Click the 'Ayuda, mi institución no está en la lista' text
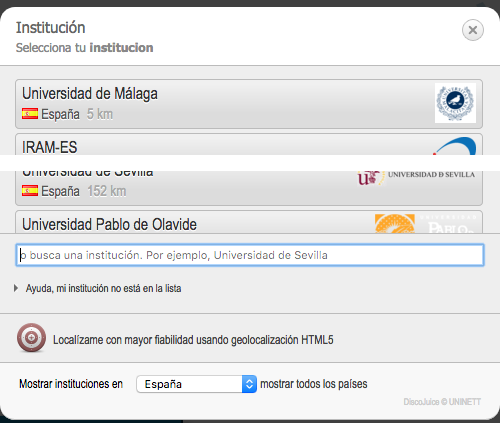 (104, 288)
